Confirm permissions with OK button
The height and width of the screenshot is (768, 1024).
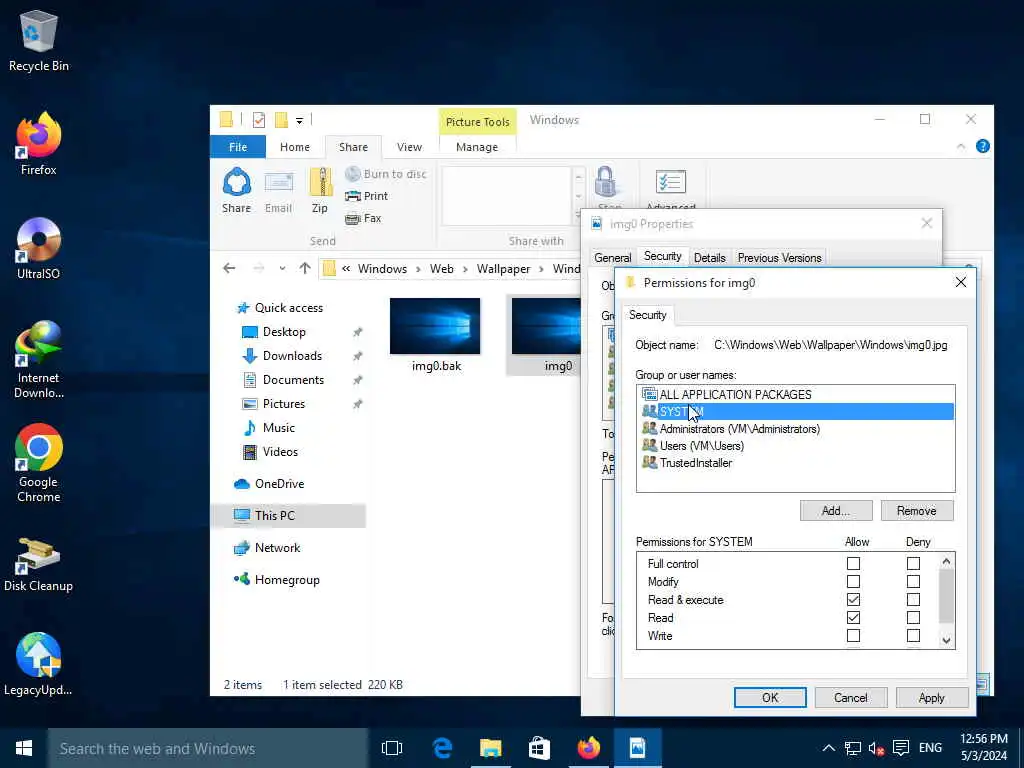coord(770,697)
